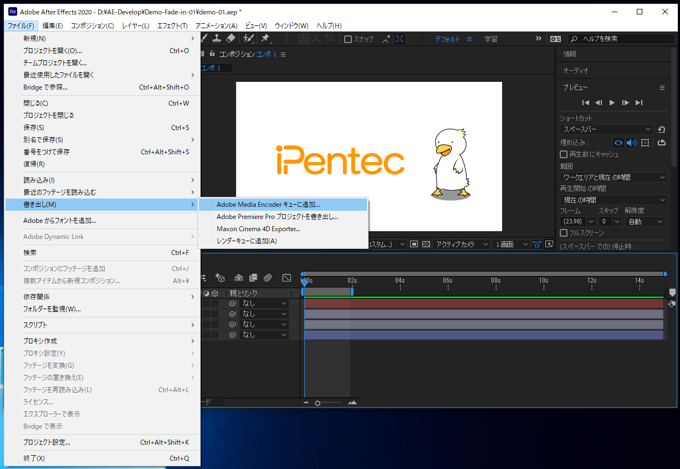
Task: Reset preview shortcut settings icon
Action: (661, 129)
